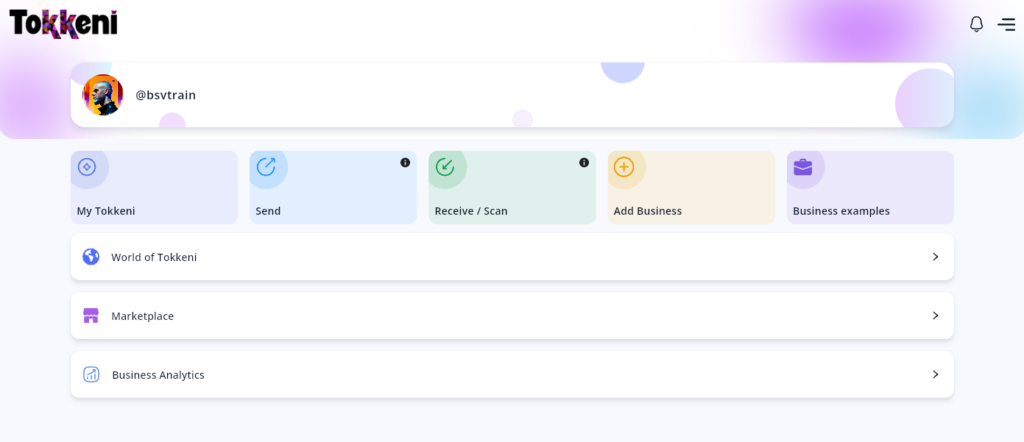Click the Business Analytics chart icon
The image size is (1024, 442).
(x=91, y=375)
